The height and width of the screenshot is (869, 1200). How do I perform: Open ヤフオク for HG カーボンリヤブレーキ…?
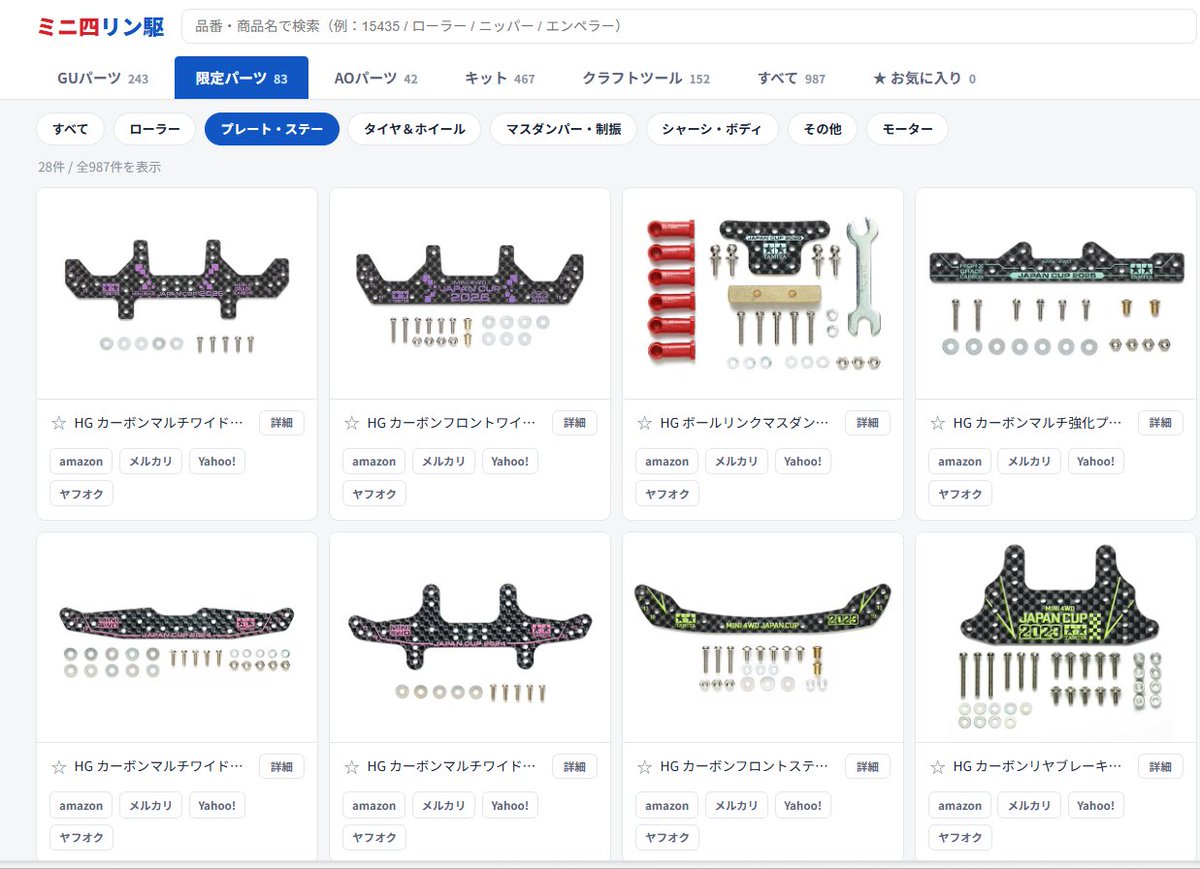960,837
